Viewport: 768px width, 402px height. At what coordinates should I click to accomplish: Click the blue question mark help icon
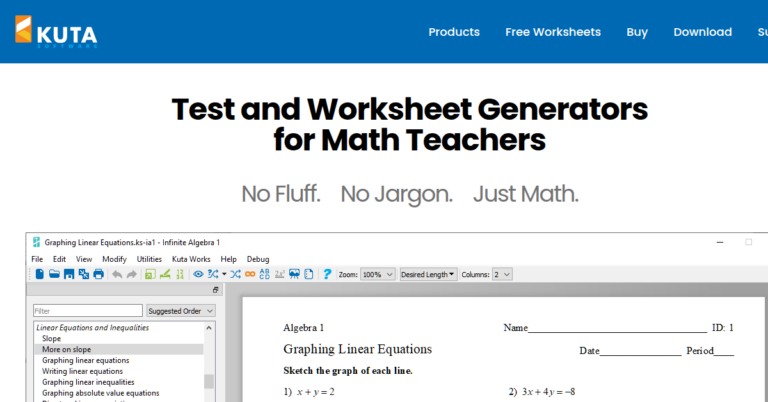(x=327, y=274)
